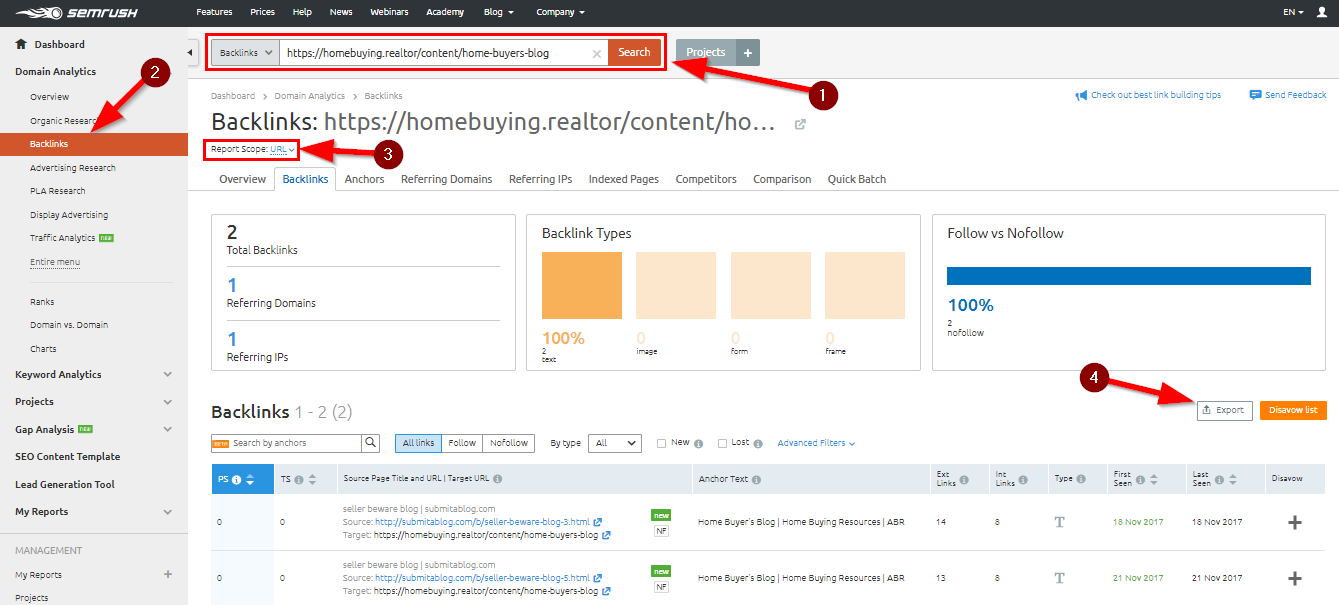Click the blue nofollow 100% bar
This screenshot has height=605, width=1339.
1128,276
